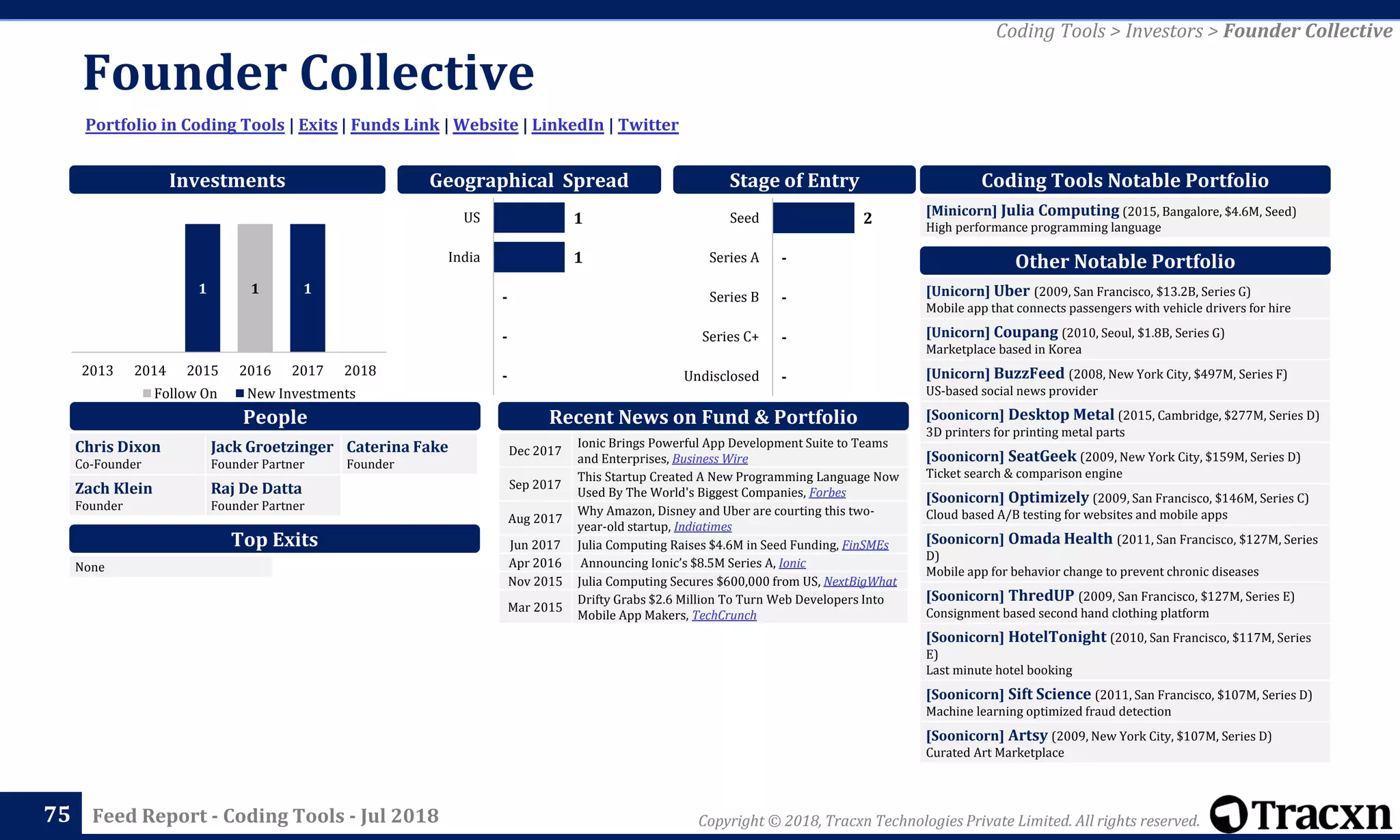Select the 2015 investments bar

202,288
